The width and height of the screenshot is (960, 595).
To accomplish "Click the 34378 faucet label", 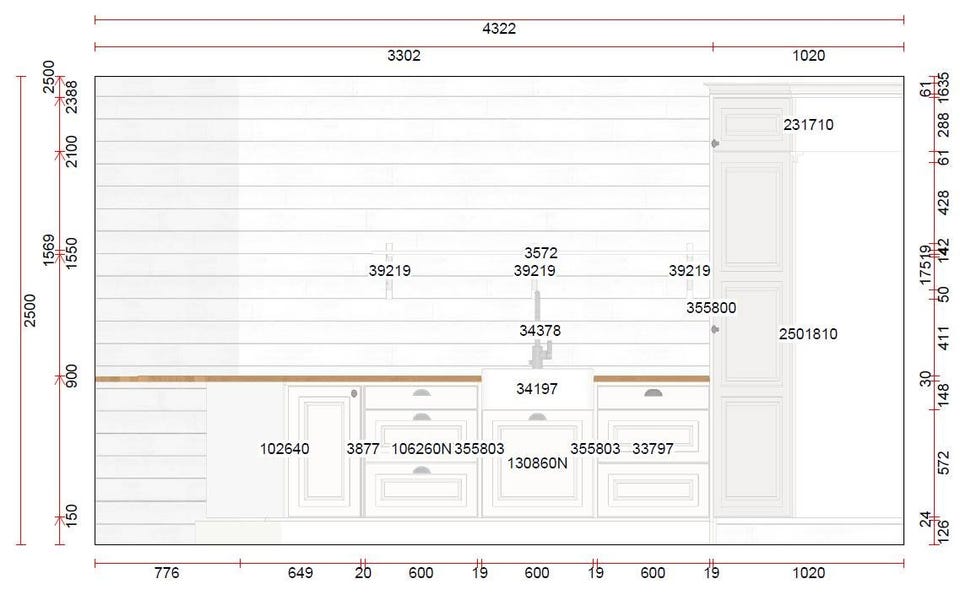I will pyautogui.click(x=540, y=331).
